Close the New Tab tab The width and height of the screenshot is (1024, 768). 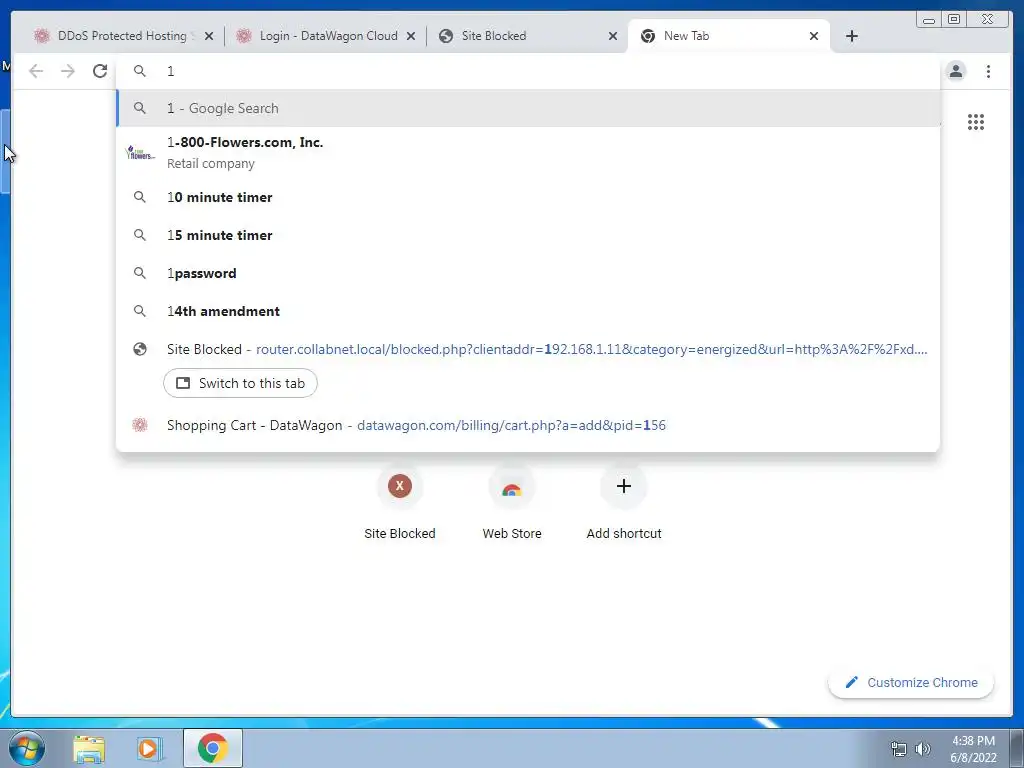tap(814, 36)
